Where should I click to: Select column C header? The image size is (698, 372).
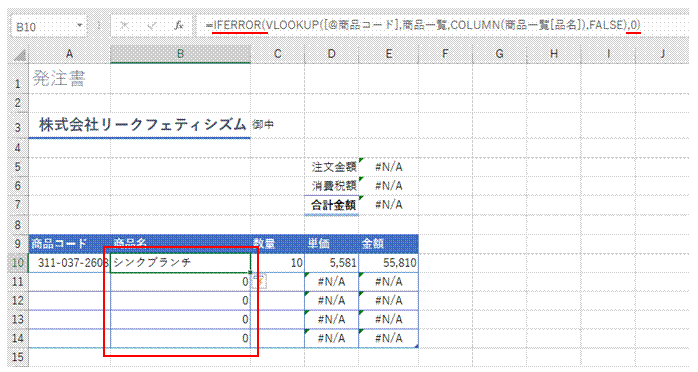pos(277,54)
